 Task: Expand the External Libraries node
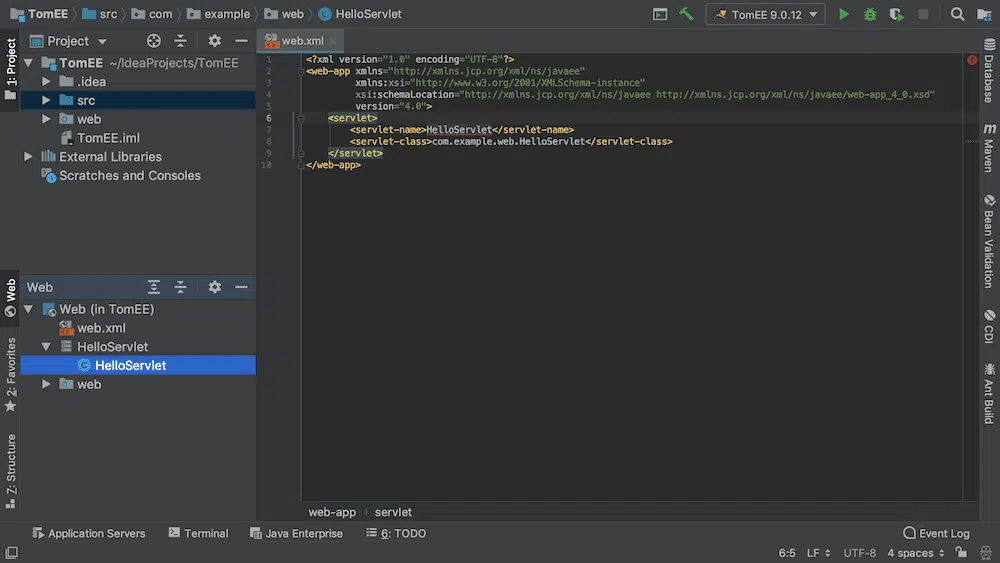pyautogui.click(x=28, y=157)
